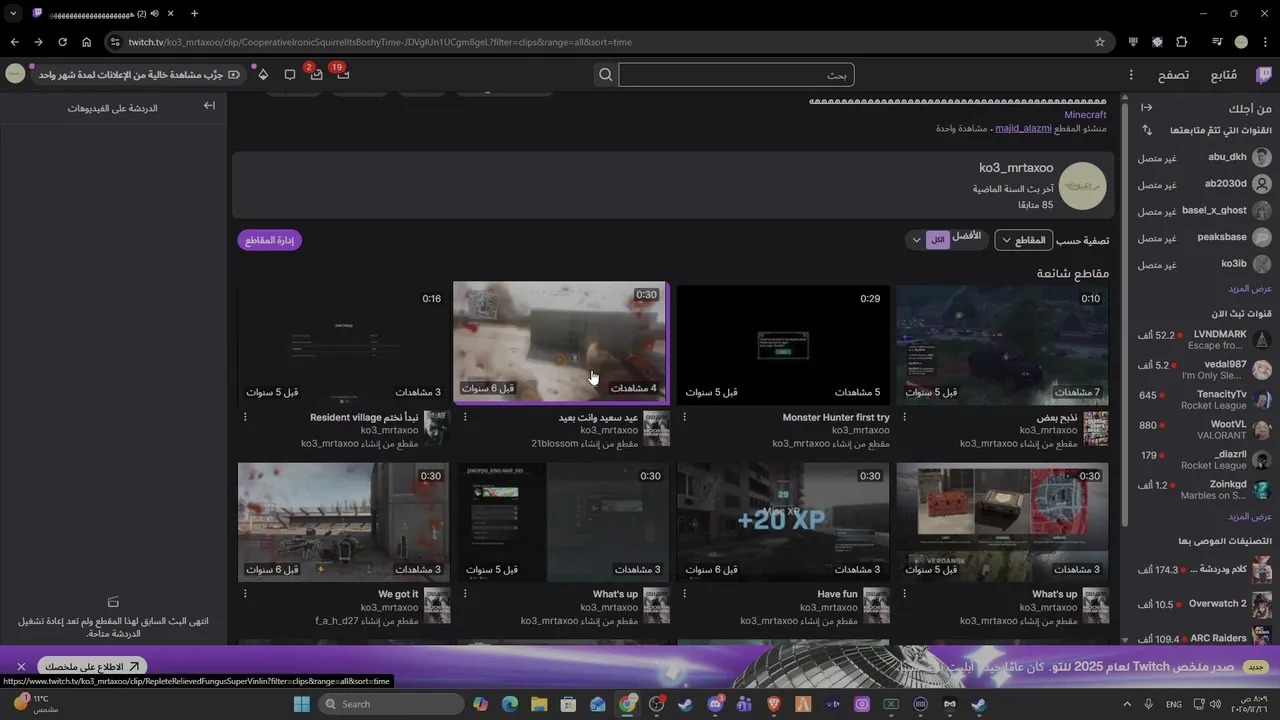The image size is (1280, 720).
Task: Sort followed channels with the arrows icon
Action: coord(1147,131)
